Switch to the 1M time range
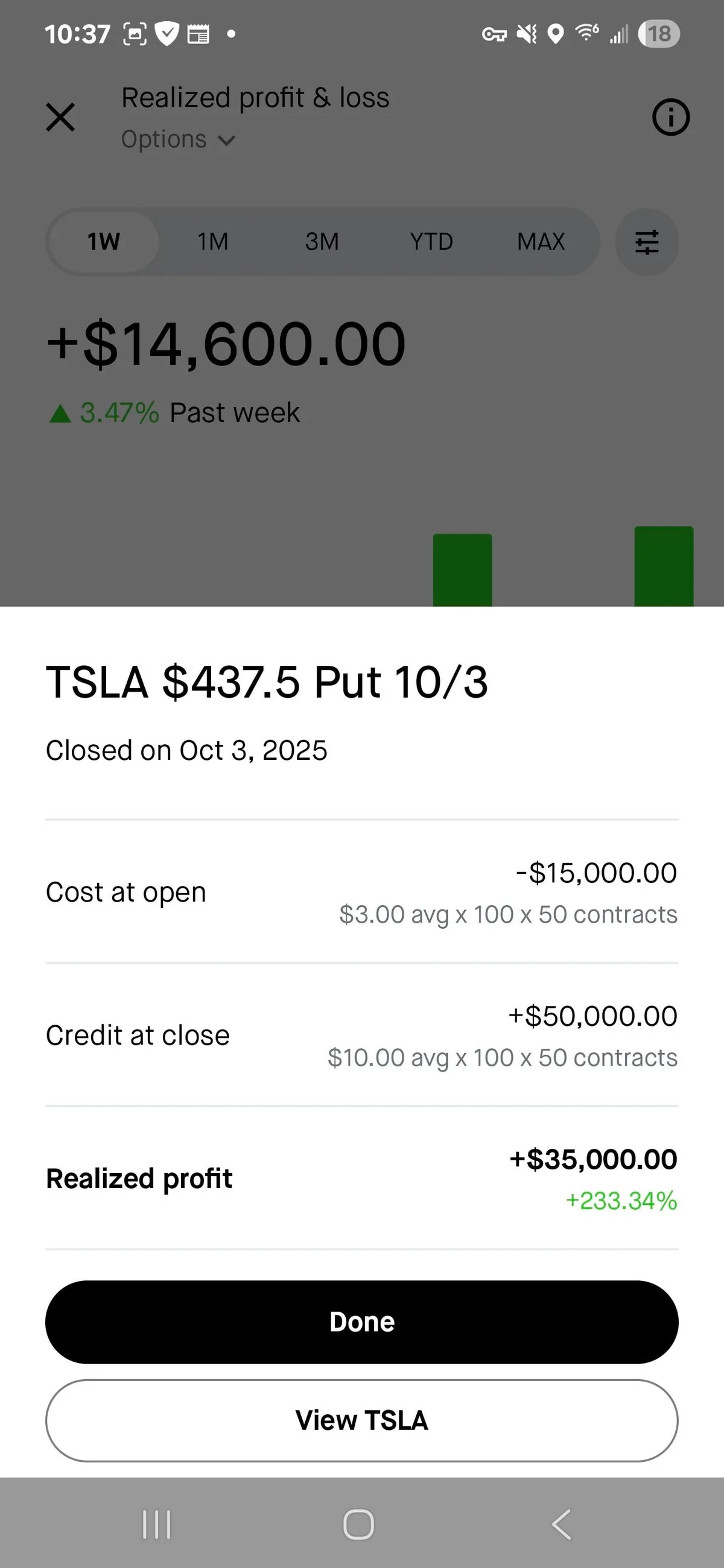The height and width of the screenshot is (1568, 724). (x=212, y=242)
